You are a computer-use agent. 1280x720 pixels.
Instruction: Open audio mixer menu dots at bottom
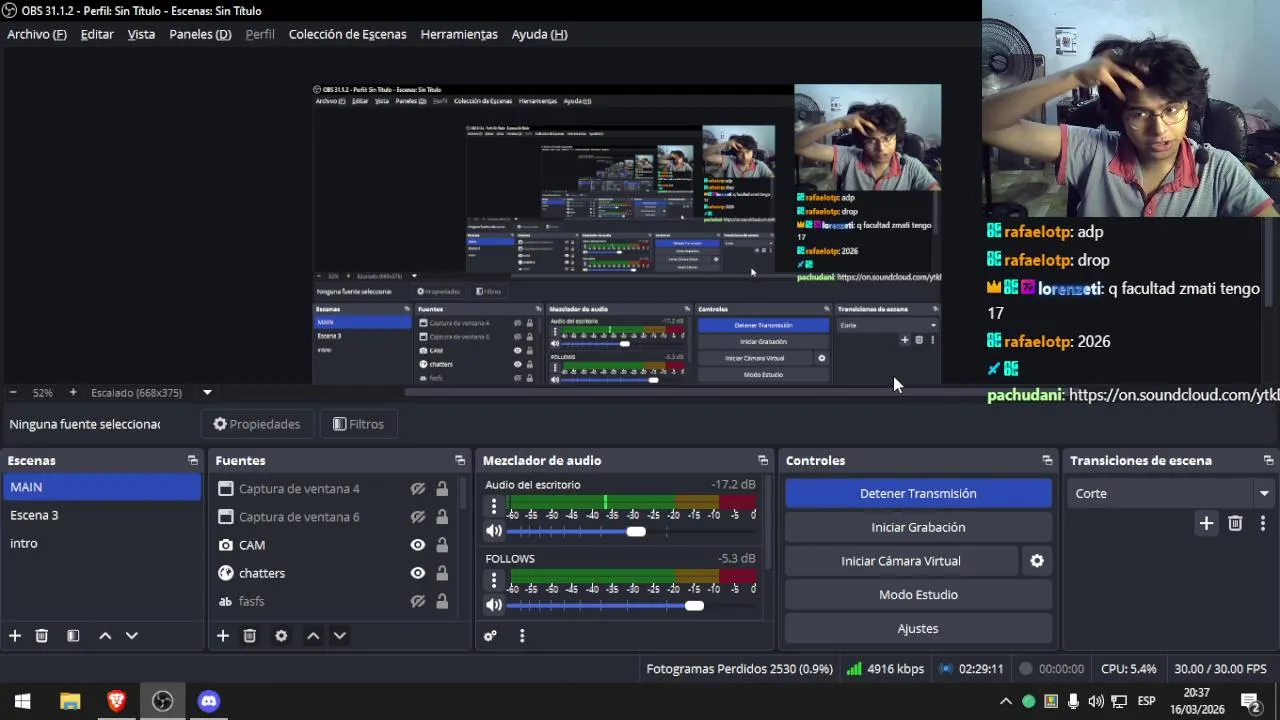pyautogui.click(x=522, y=636)
